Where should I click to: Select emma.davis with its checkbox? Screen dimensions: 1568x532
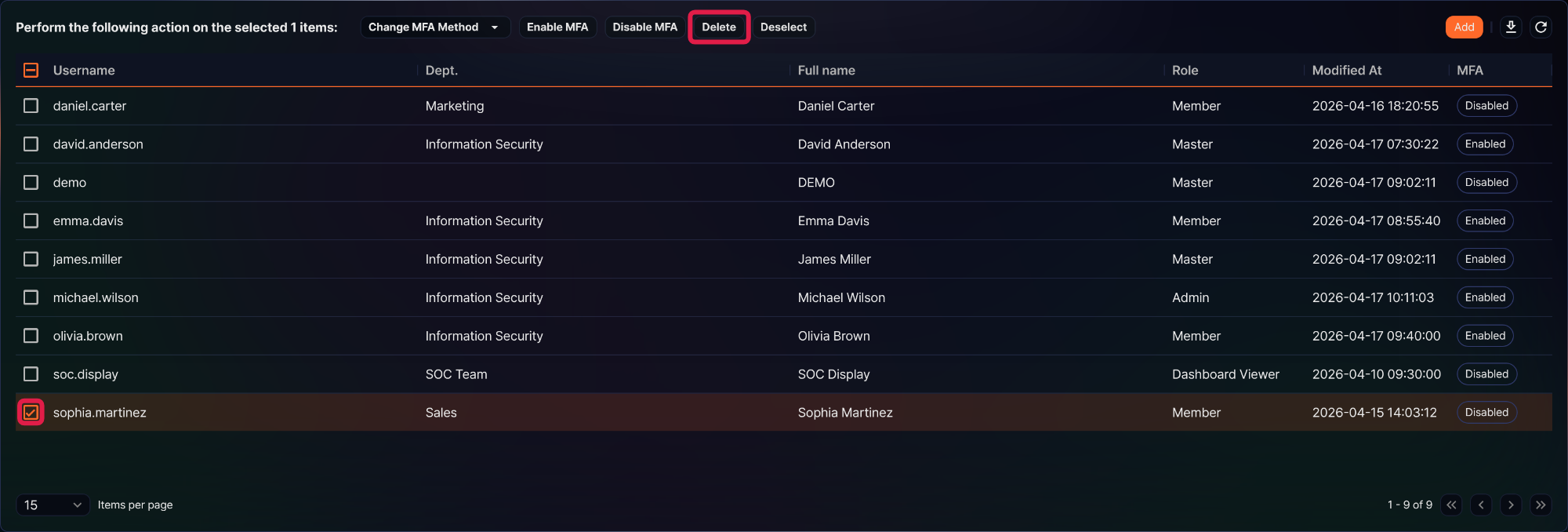(x=31, y=221)
